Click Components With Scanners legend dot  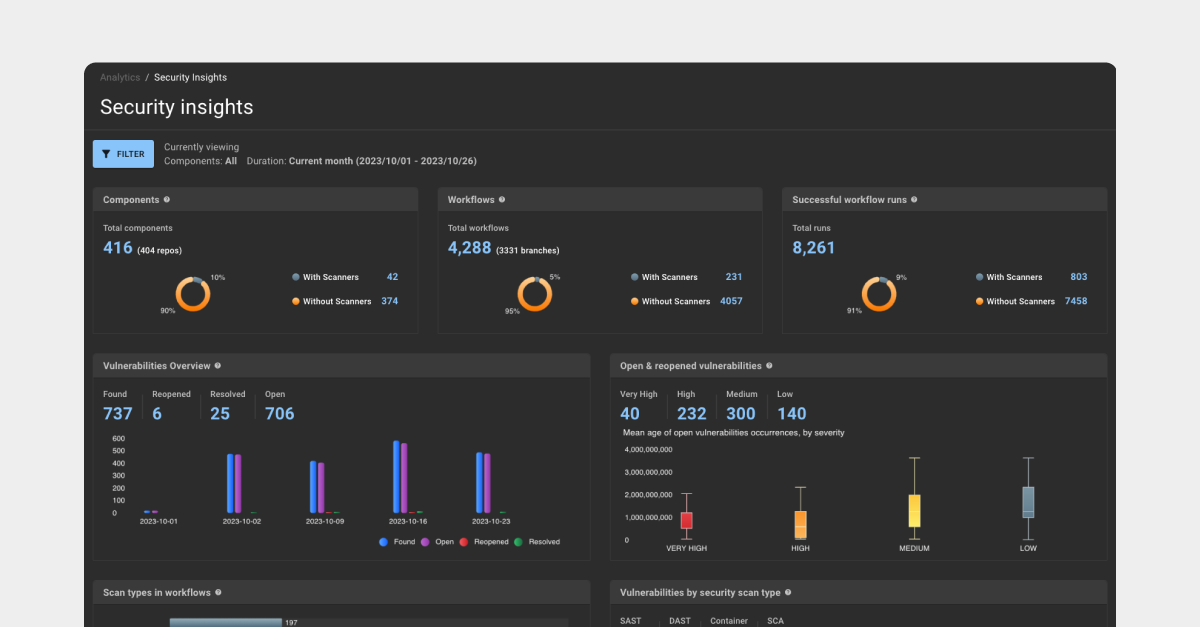click(296, 277)
